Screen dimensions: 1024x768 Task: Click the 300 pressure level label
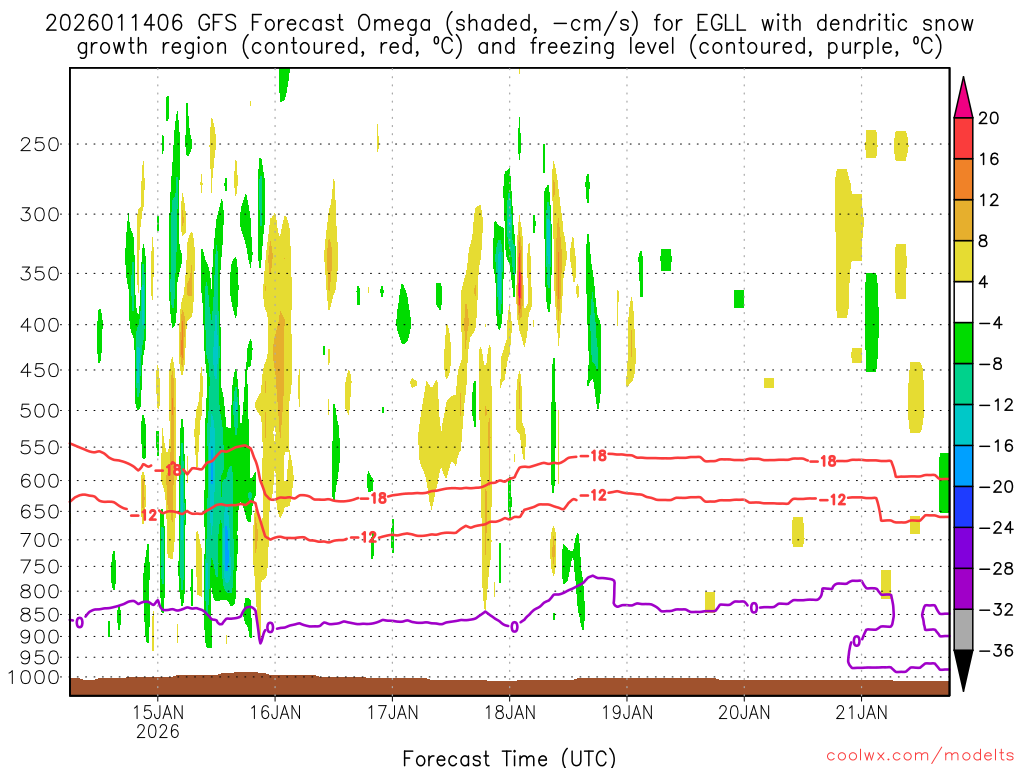point(40,214)
